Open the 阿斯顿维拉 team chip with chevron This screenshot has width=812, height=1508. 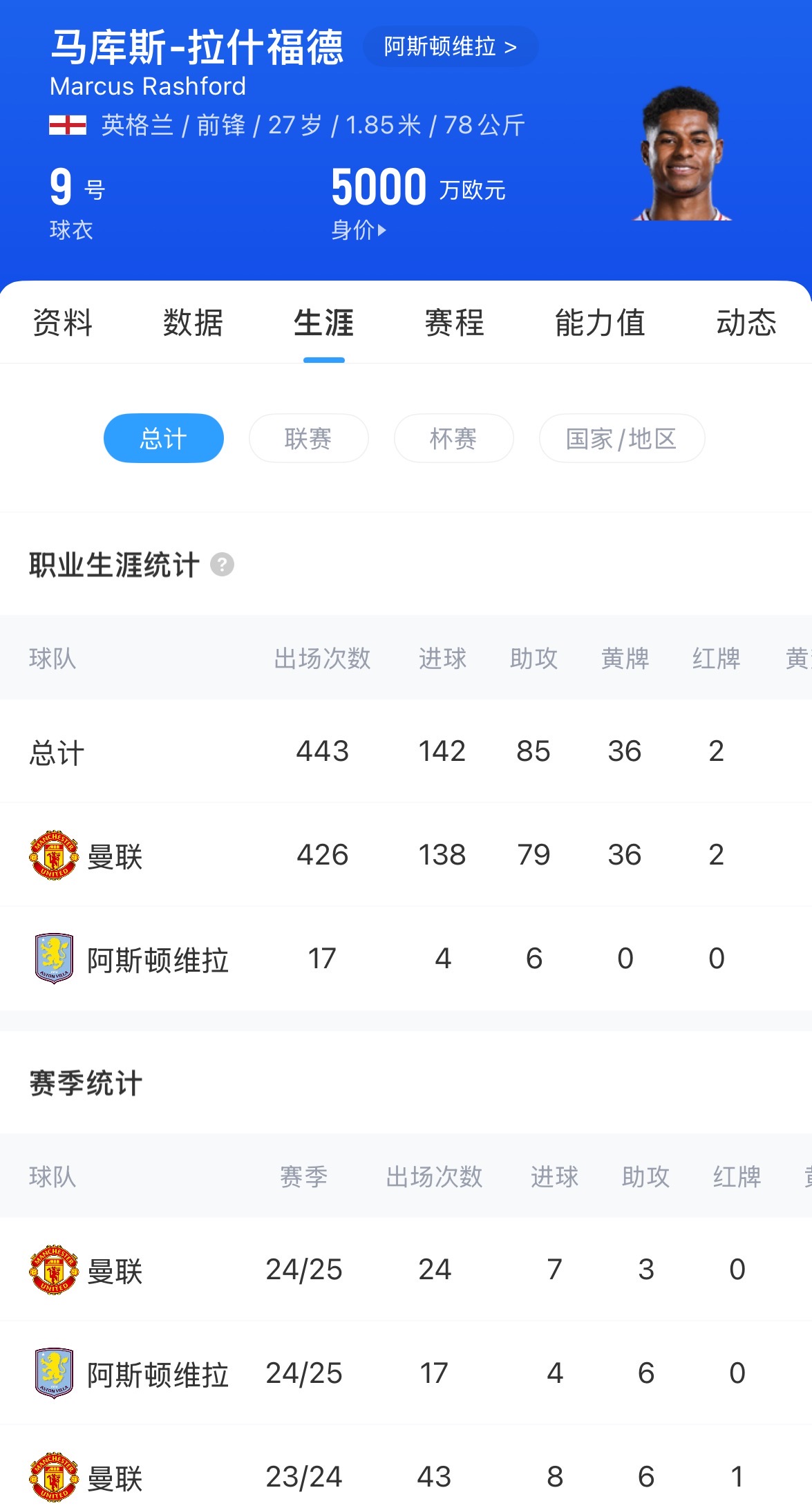[450, 47]
